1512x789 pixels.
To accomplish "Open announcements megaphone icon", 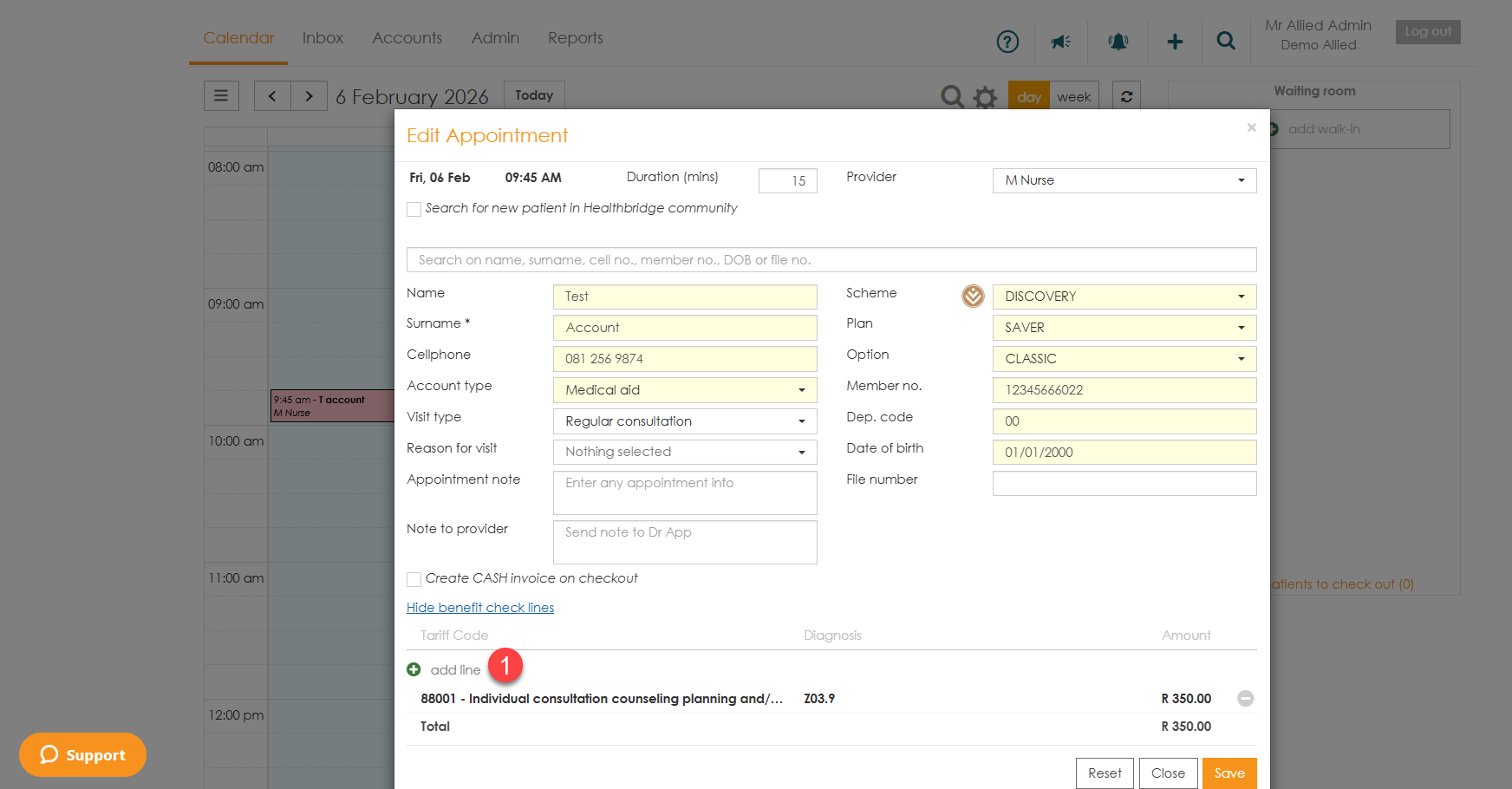I will [1061, 42].
